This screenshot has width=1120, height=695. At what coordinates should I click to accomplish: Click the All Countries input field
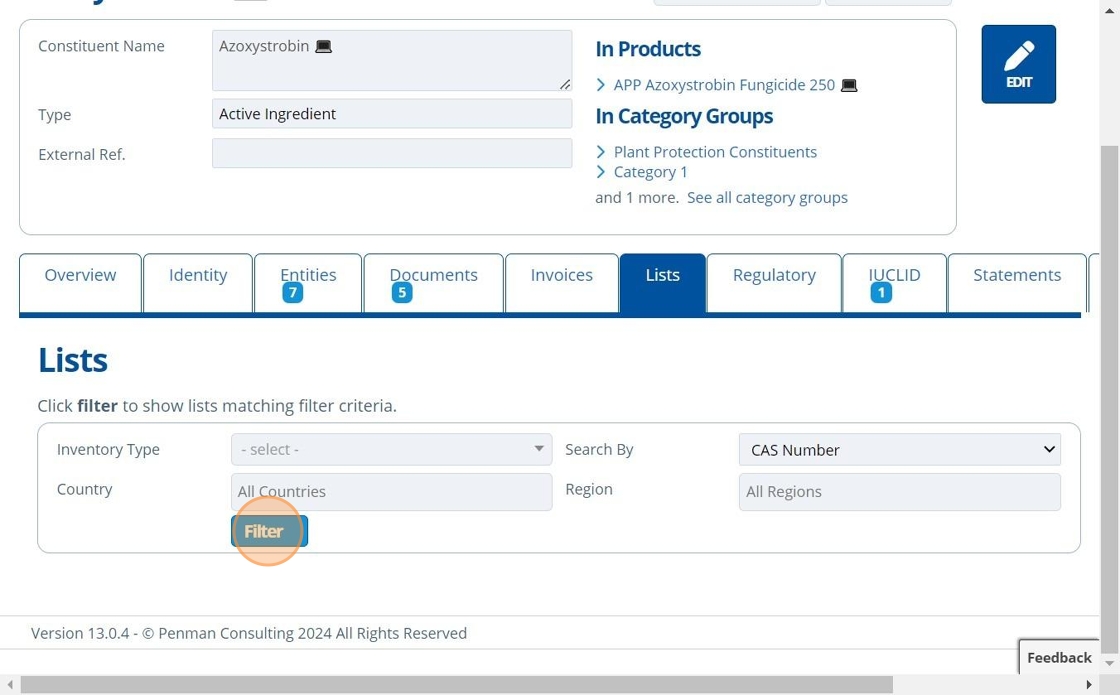[391, 492]
